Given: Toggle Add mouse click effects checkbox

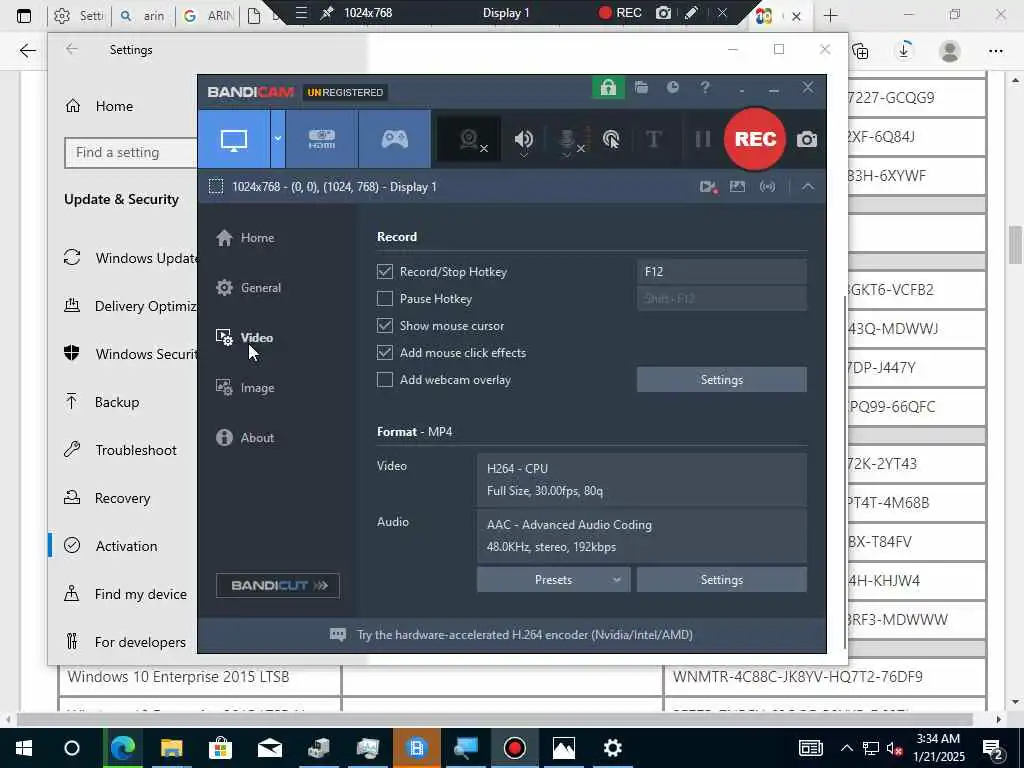Looking at the screenshot, I should [x=385, y=353].
